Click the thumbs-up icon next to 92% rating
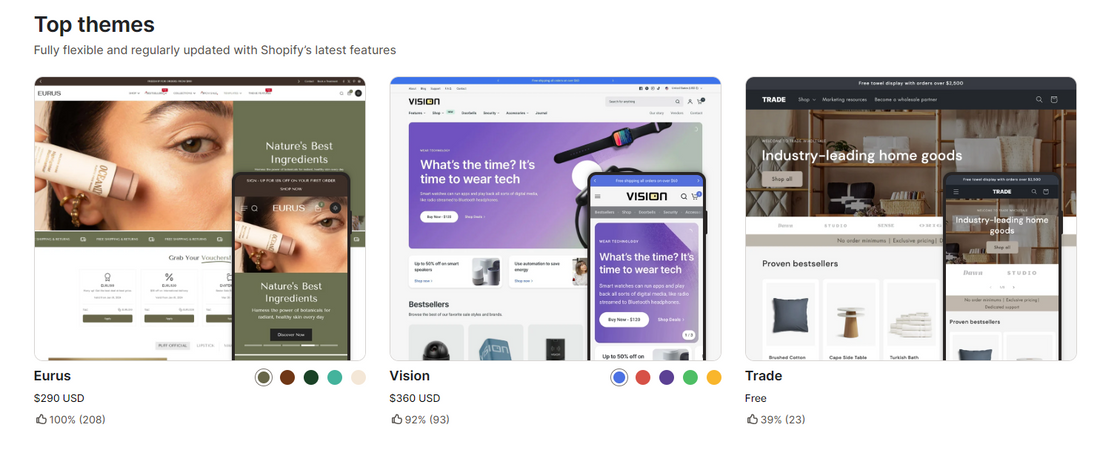This screenshot has height=456, width=1100. (397, 420)
